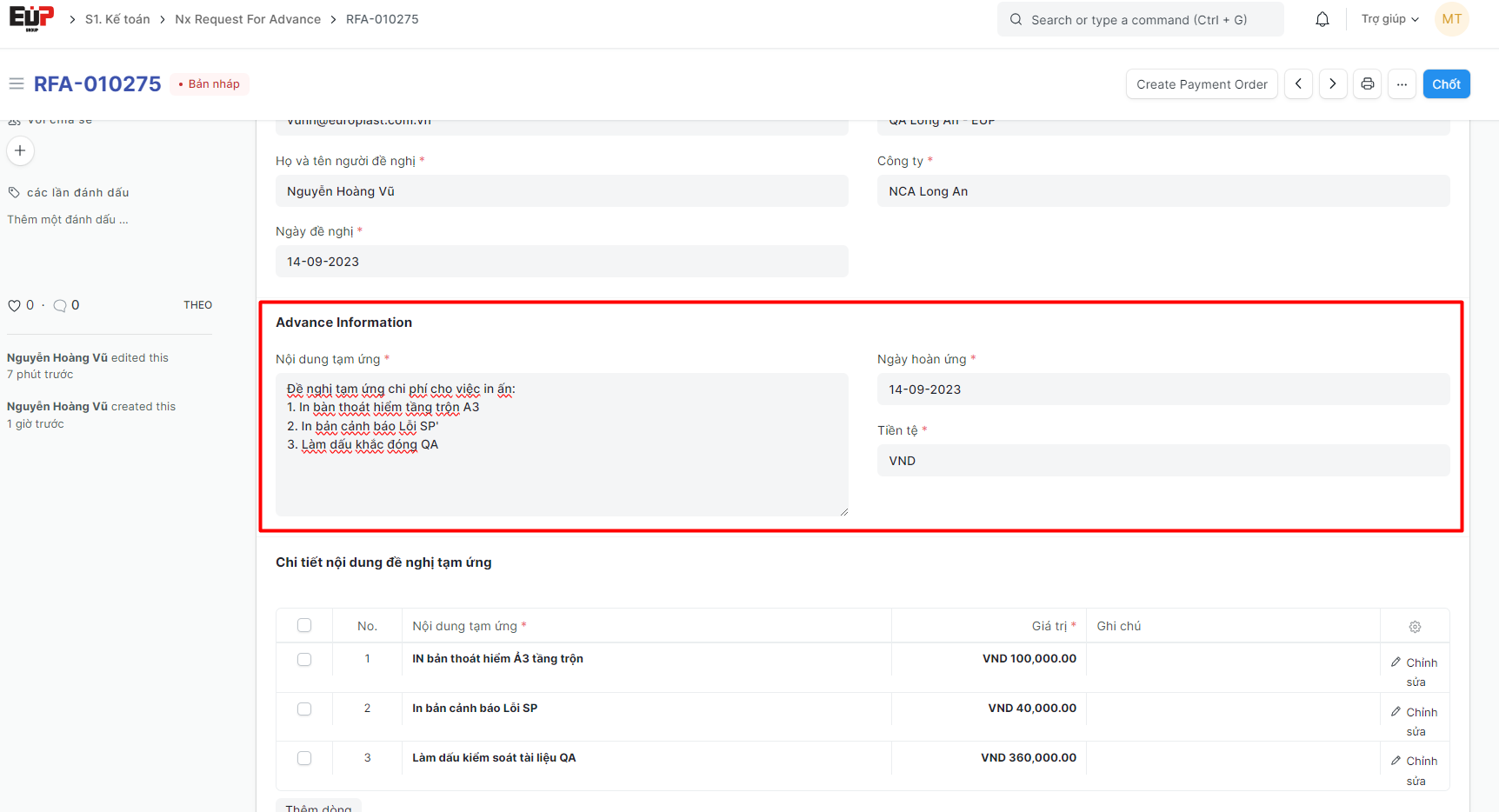1499x812 pixels.
Task: Open the Trợ giúp help dropdown
Action: point(1389,19)
